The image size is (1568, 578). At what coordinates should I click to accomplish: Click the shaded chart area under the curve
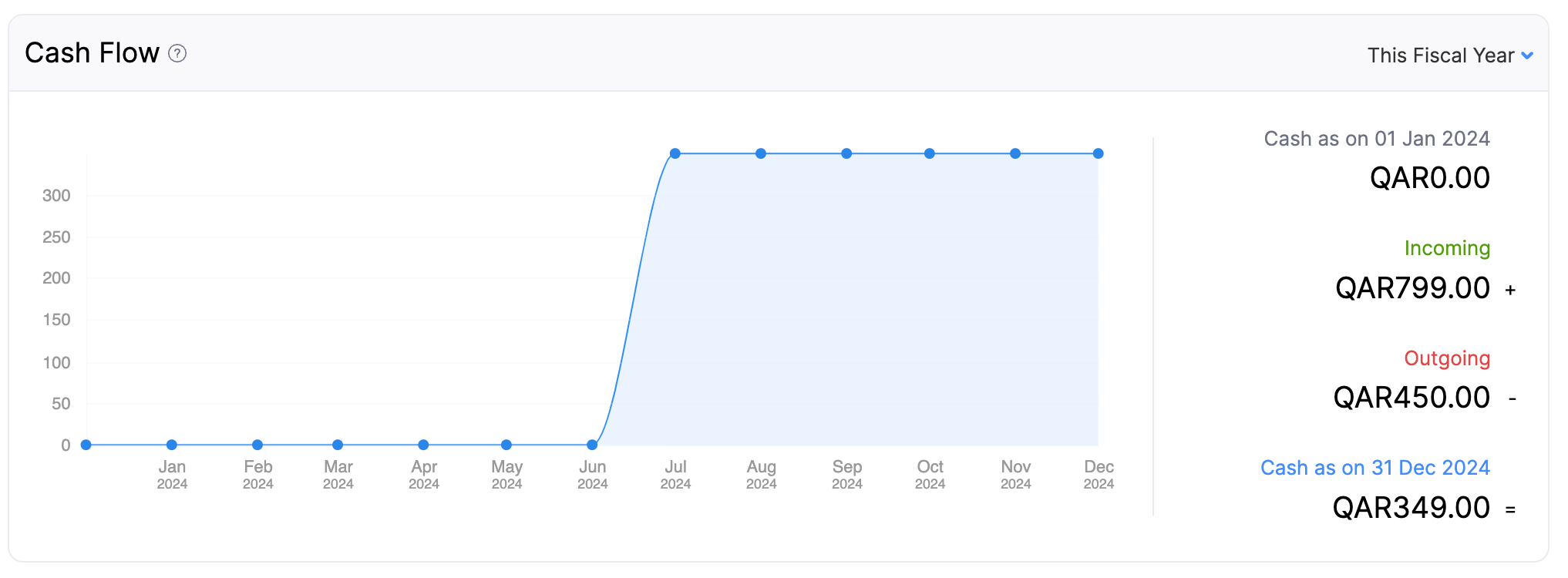848,308
